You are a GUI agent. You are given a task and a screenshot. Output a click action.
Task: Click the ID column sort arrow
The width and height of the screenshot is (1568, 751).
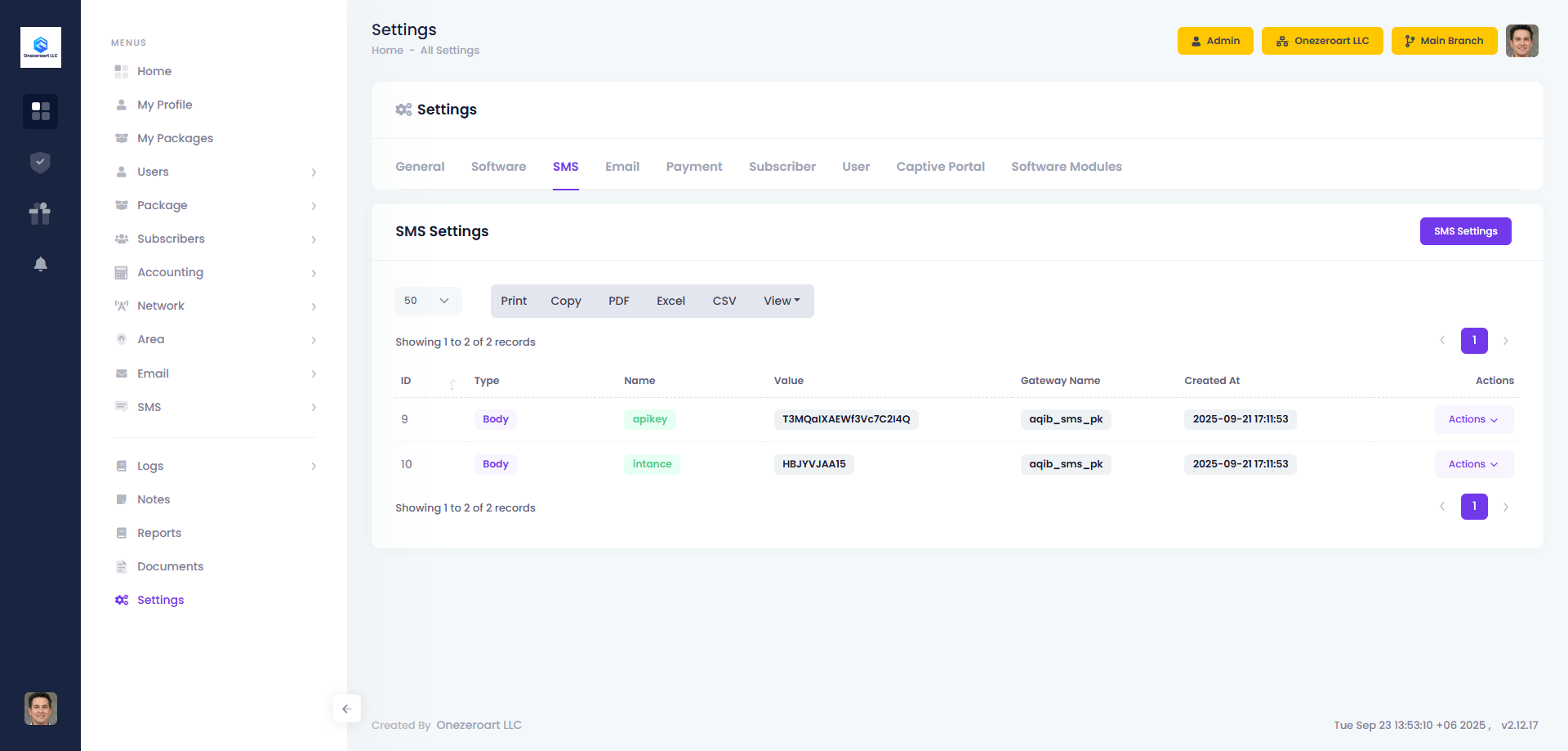tap(452, 383)
